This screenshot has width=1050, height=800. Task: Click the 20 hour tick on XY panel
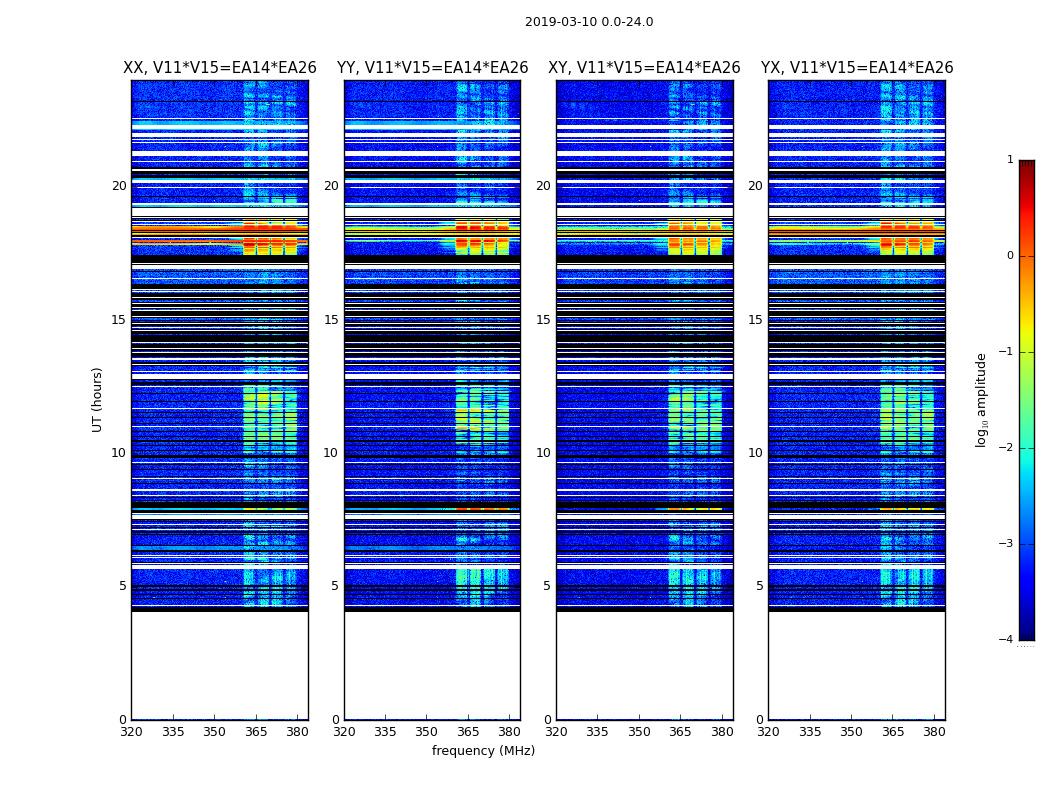543,186
